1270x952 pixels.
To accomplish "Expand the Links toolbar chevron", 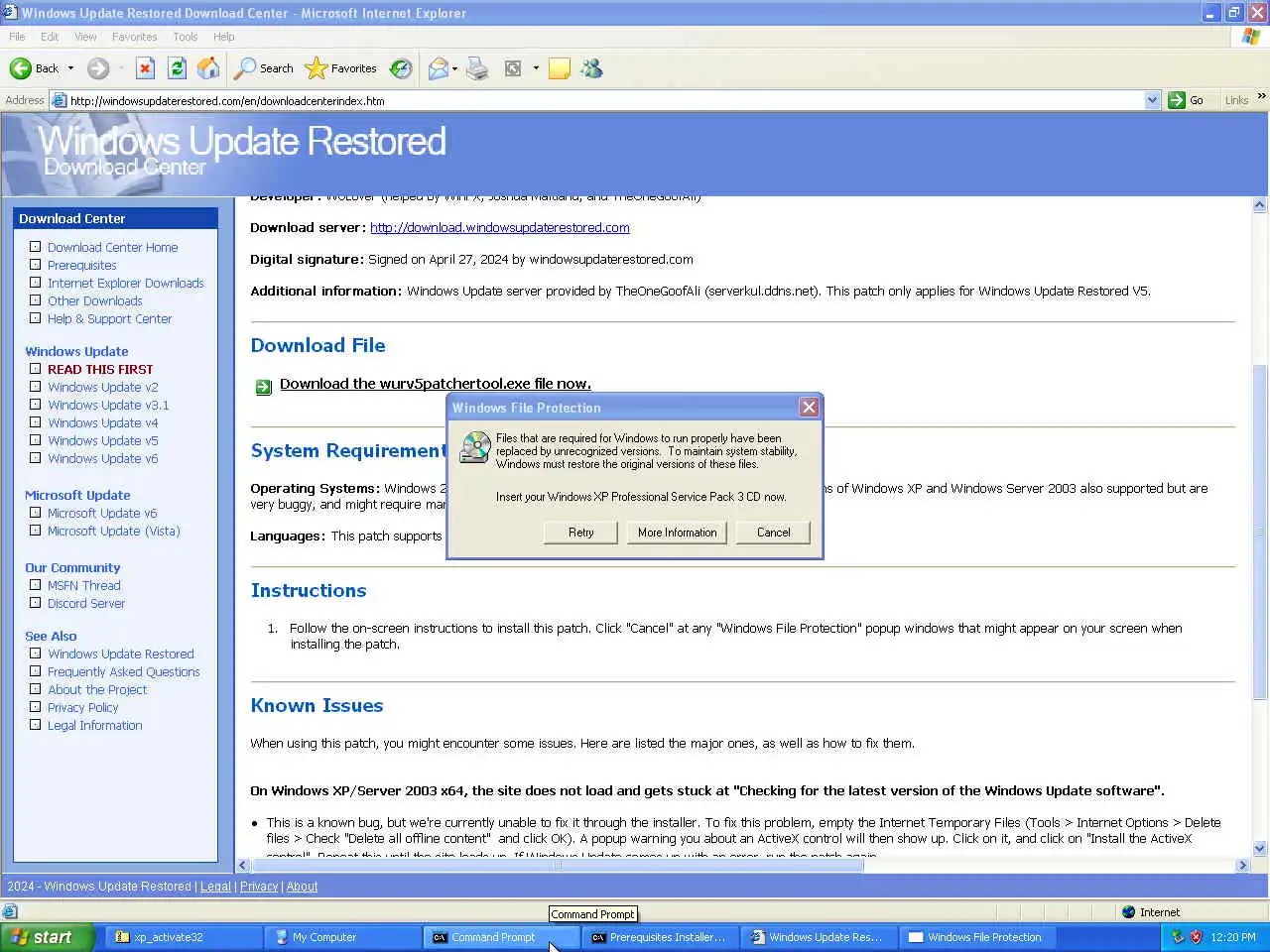I will coord(1261,96).
